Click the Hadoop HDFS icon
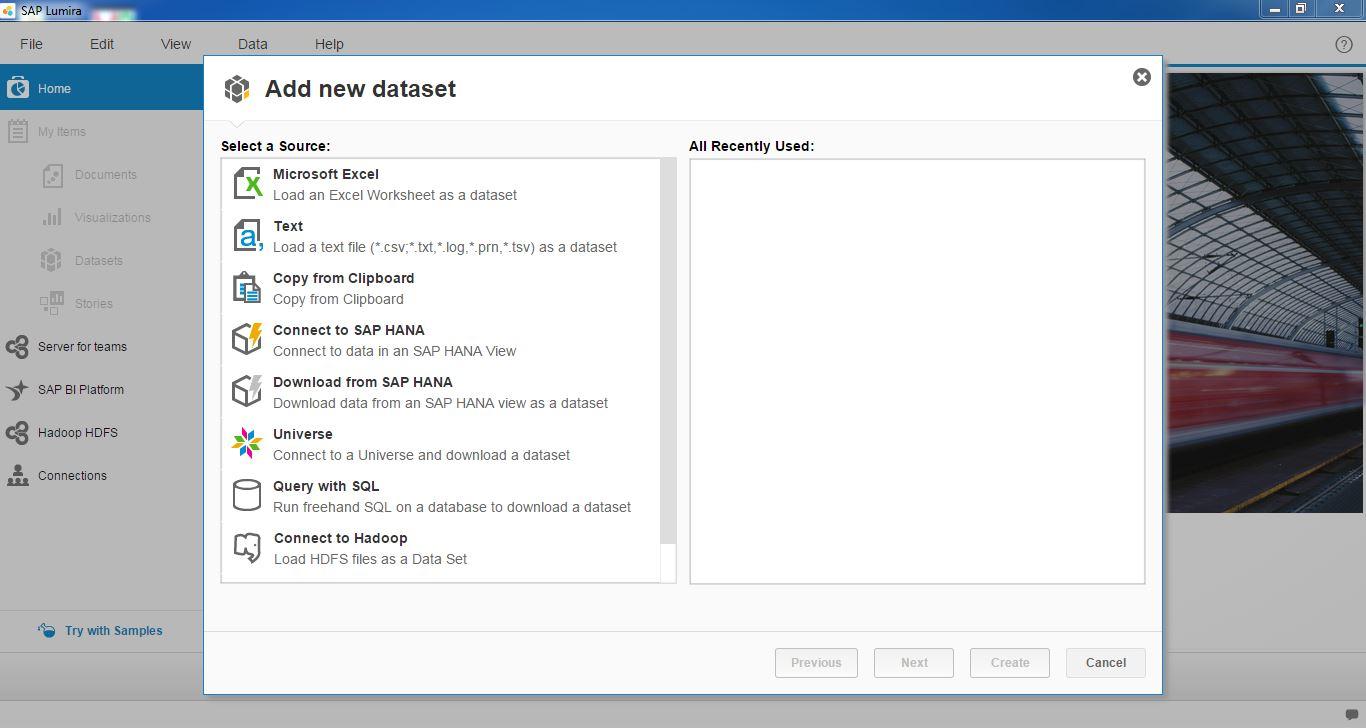The image size is (1366, 728). (17, 433)
